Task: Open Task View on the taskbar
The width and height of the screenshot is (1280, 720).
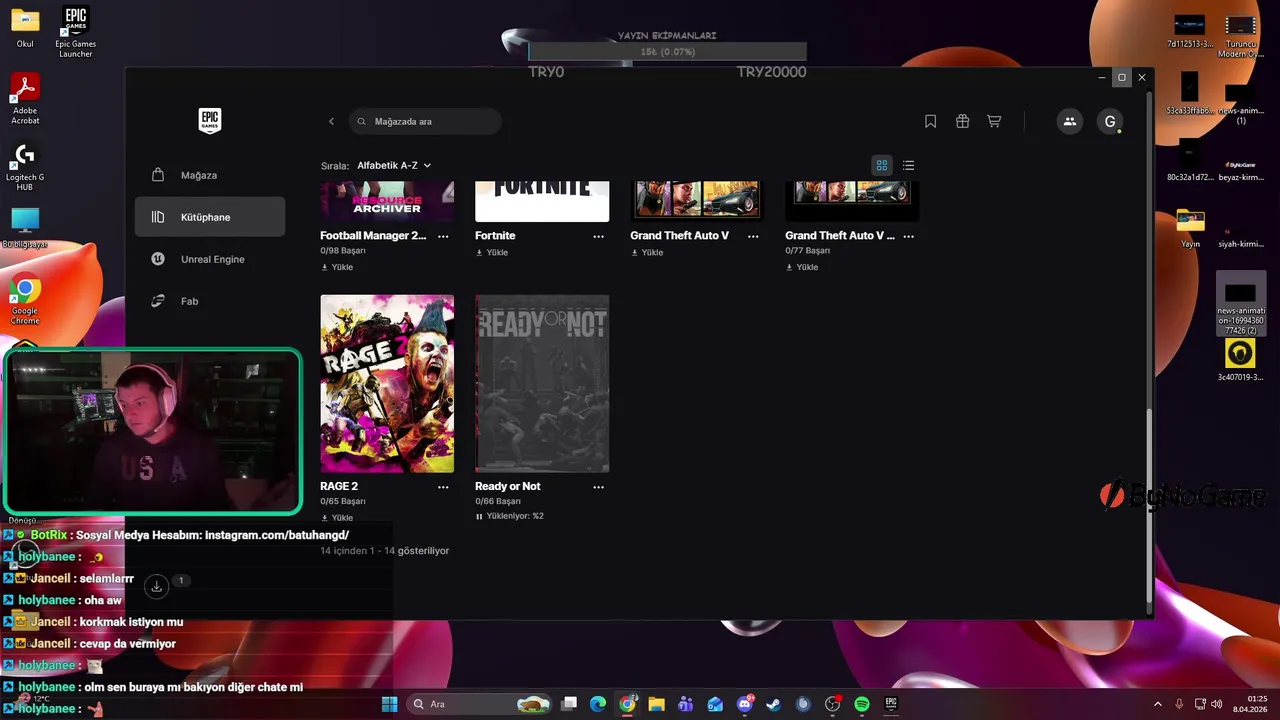Action: [569, 704]
